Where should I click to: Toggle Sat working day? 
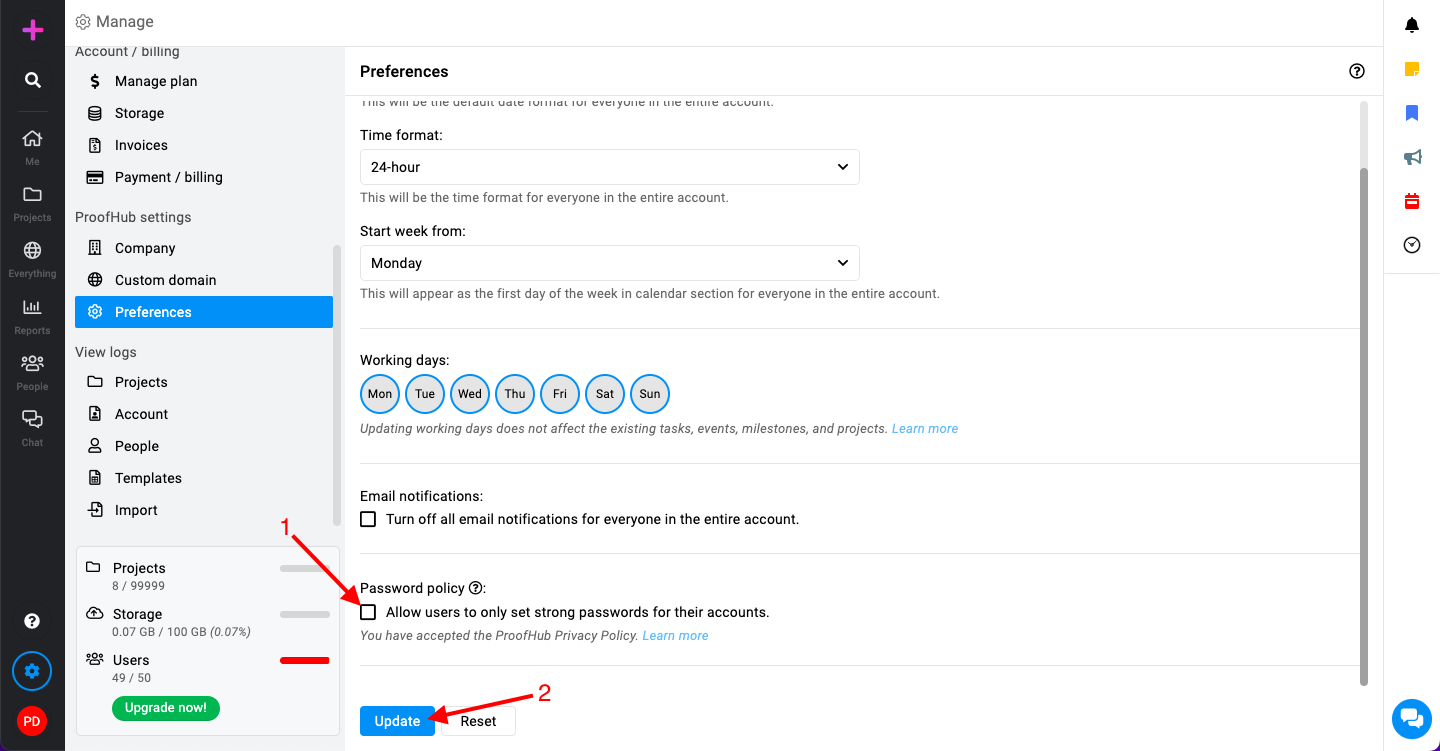click(605, 394)
